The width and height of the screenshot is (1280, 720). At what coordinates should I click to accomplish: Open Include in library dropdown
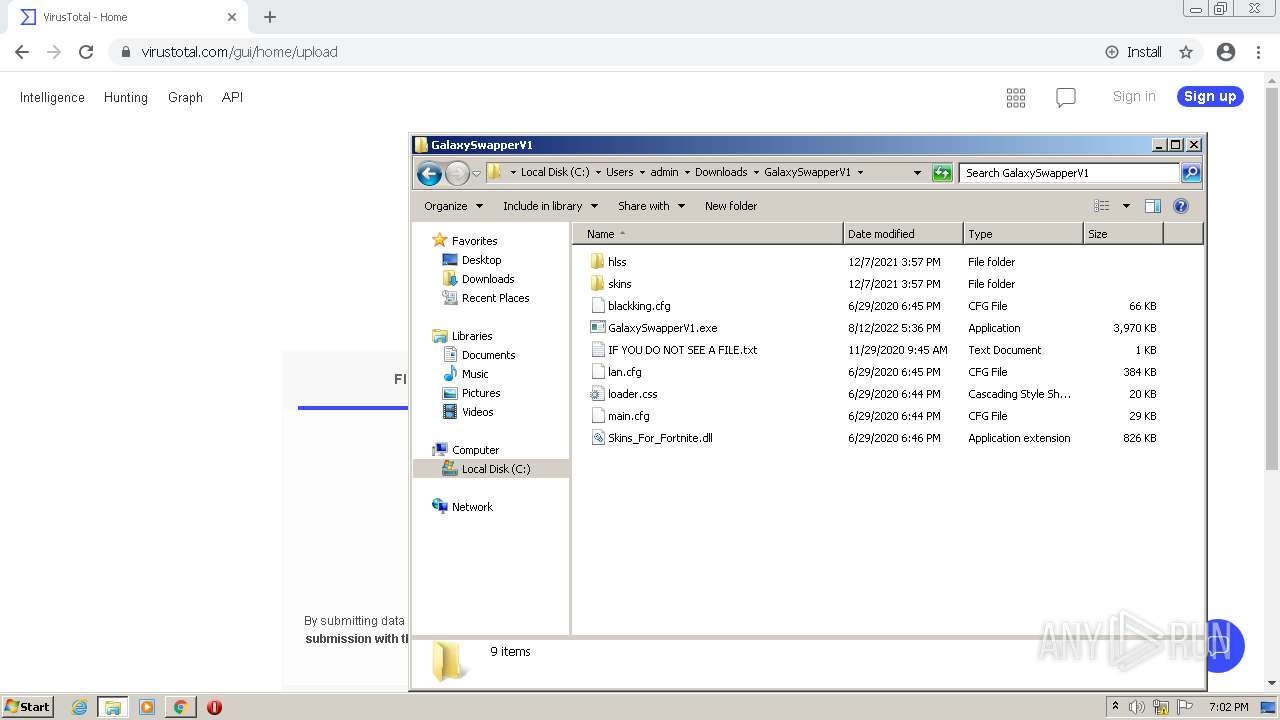(550, 206)
